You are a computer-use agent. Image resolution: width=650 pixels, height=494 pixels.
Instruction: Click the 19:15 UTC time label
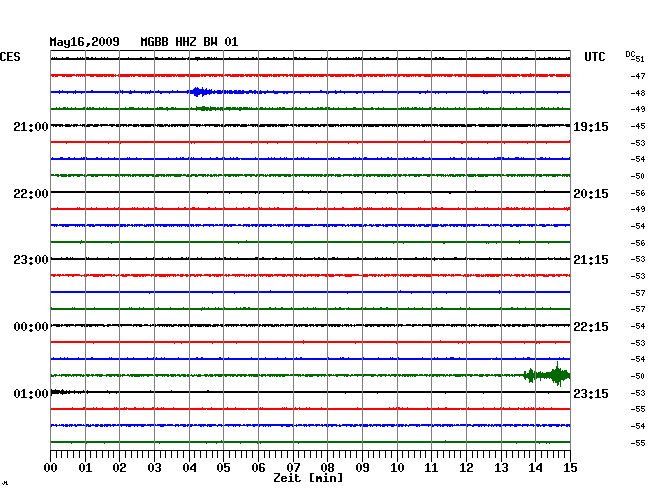point(591,126)
